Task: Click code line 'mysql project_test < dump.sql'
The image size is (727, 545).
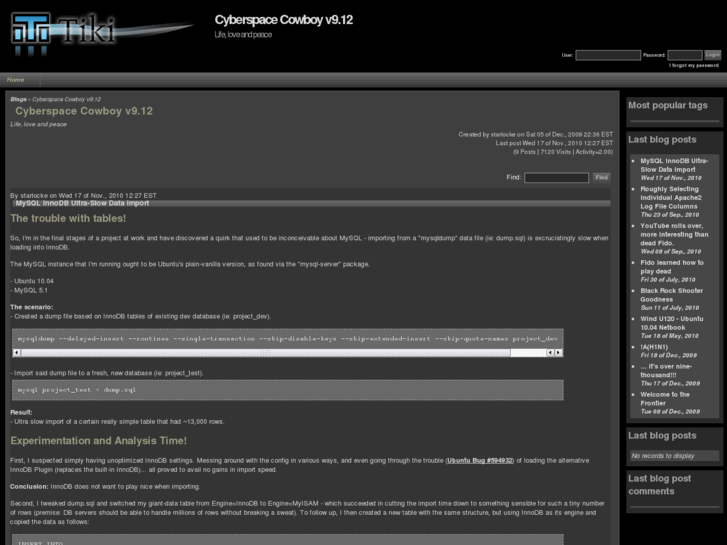Action: 77,390
